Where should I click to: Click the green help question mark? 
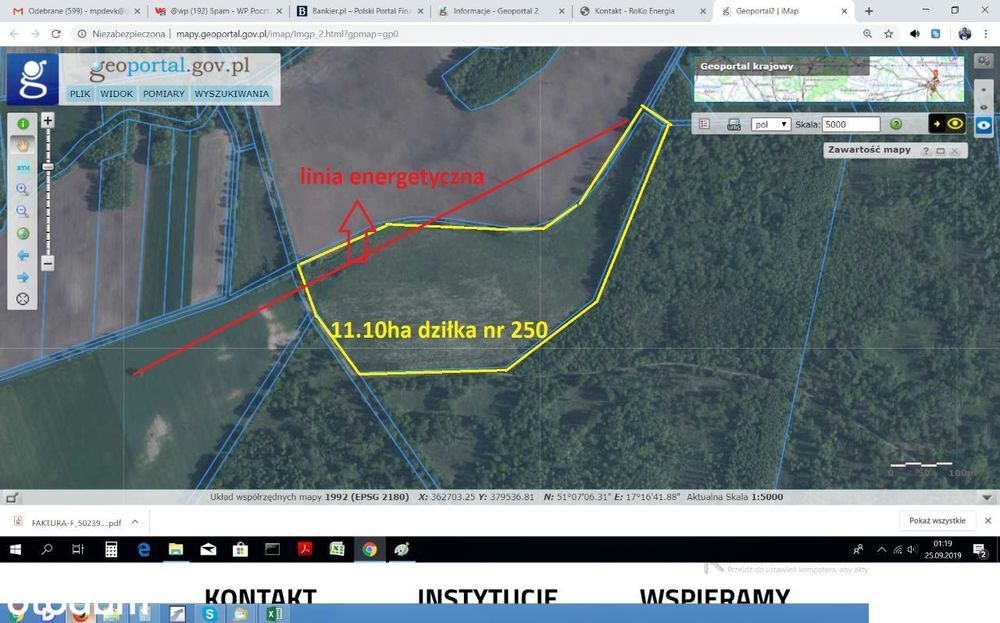pyautogui.click(x=896, y=124)
